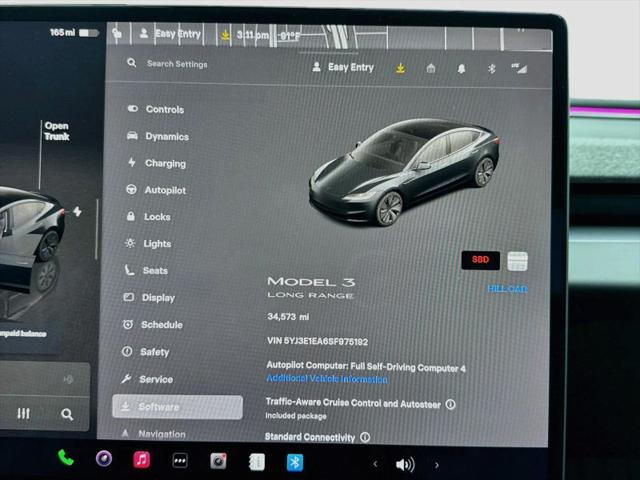Open the camera app icon in dock
This screenshot has height=480, width=640.
(104, 459)
